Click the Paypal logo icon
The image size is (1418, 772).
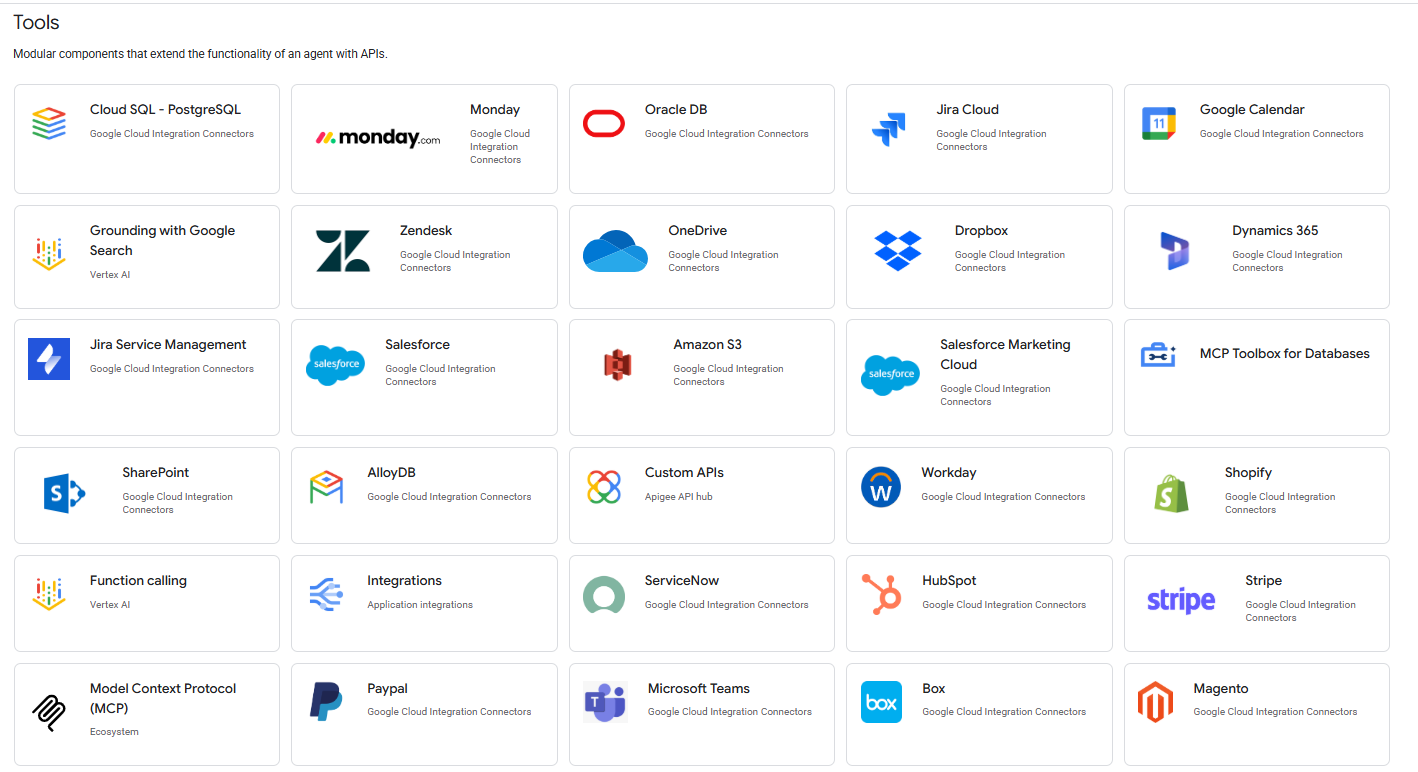[326, 702]
